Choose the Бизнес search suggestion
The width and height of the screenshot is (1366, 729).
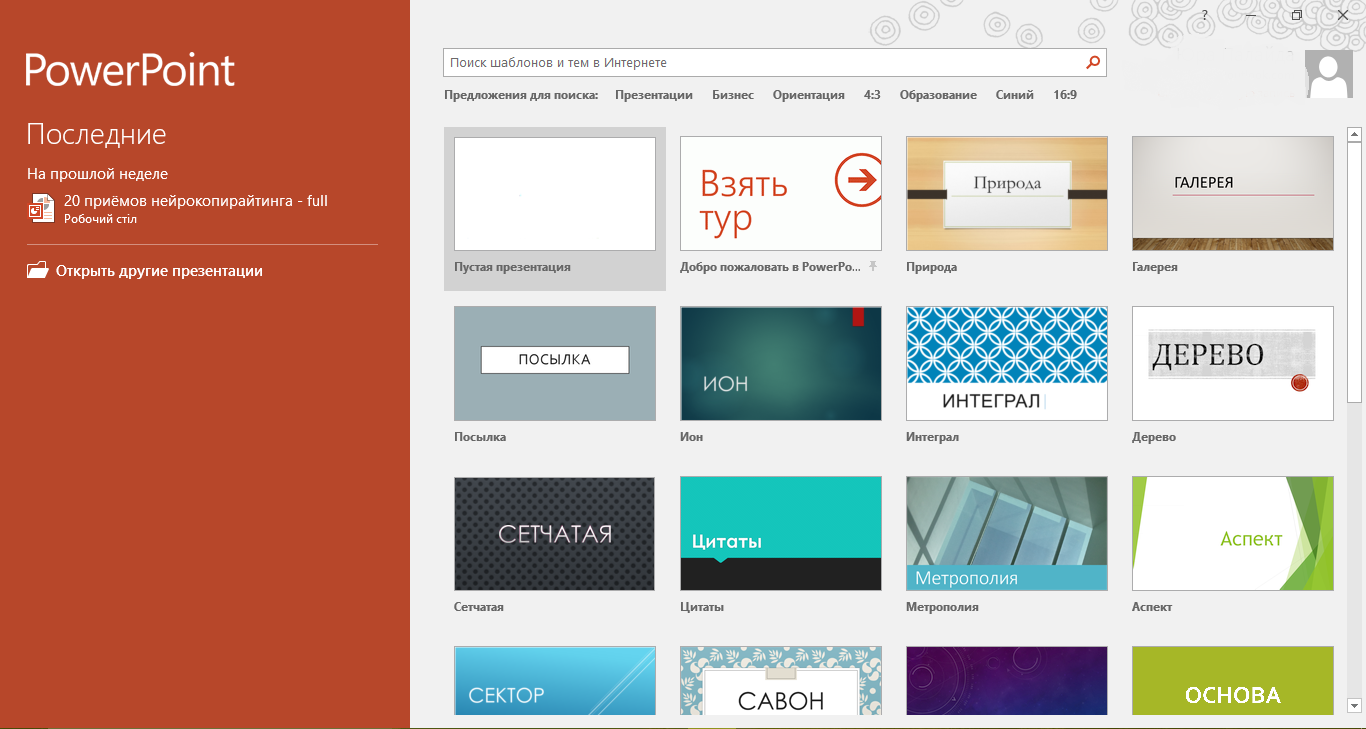[732, 95]
